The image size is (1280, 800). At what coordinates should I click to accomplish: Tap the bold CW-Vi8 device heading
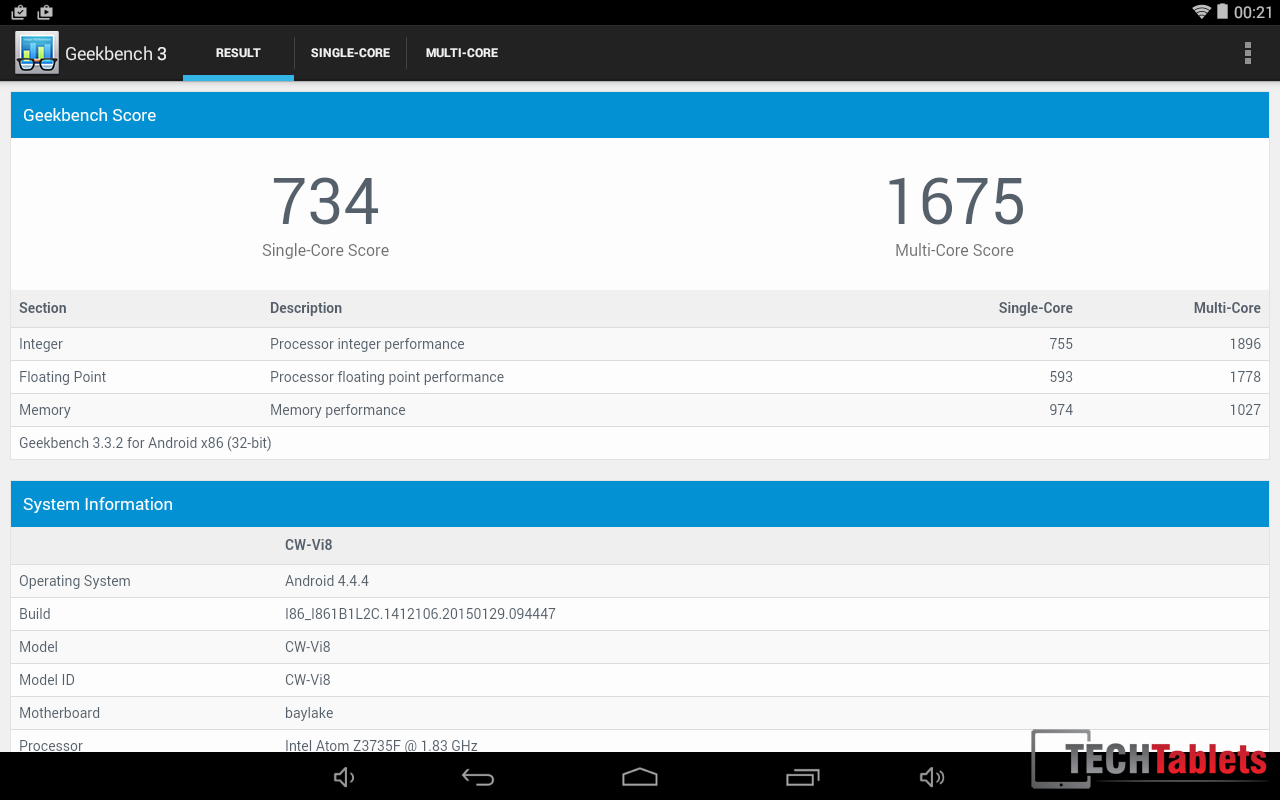pos(309,545)
